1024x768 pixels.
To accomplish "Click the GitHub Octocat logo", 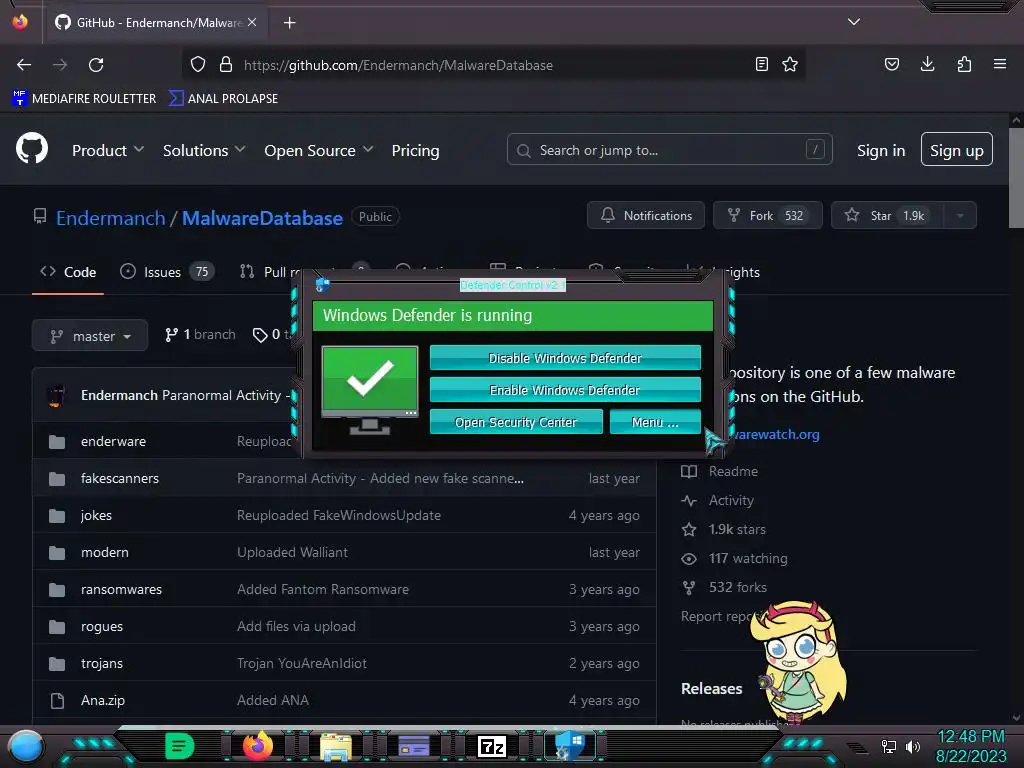I will coord(32,148).
